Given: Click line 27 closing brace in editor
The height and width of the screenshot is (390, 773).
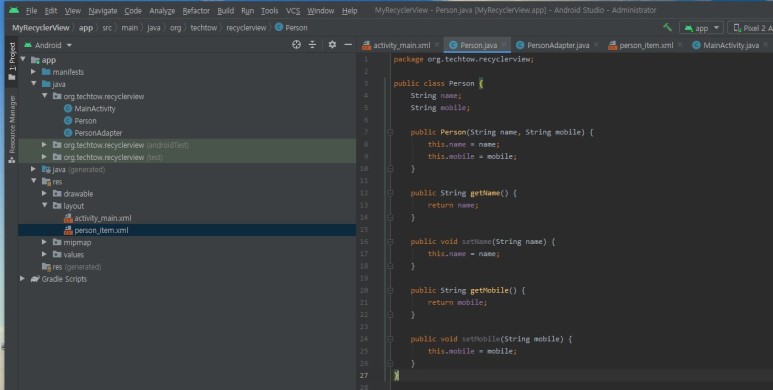Looking at the screenshot, I should (396, 376).
